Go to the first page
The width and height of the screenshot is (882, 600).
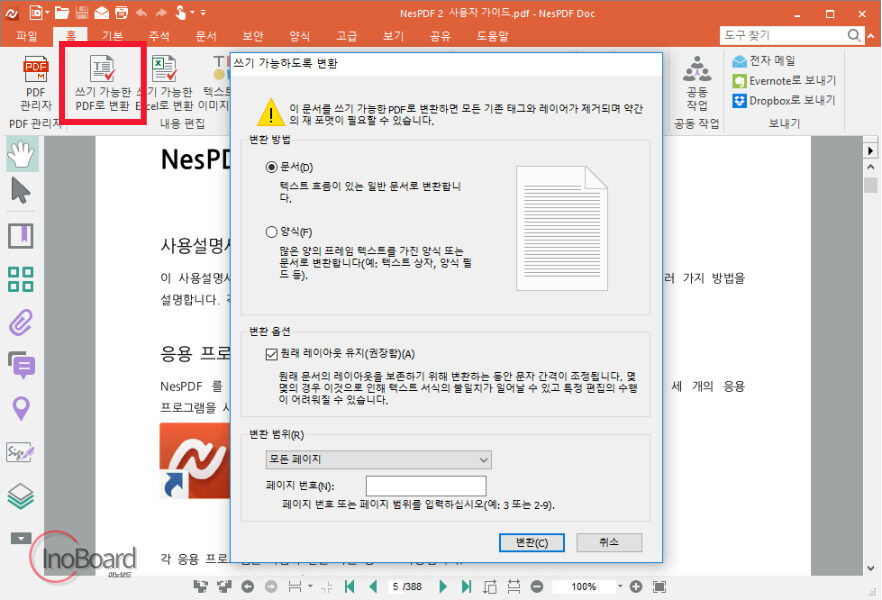pos(349,587)
